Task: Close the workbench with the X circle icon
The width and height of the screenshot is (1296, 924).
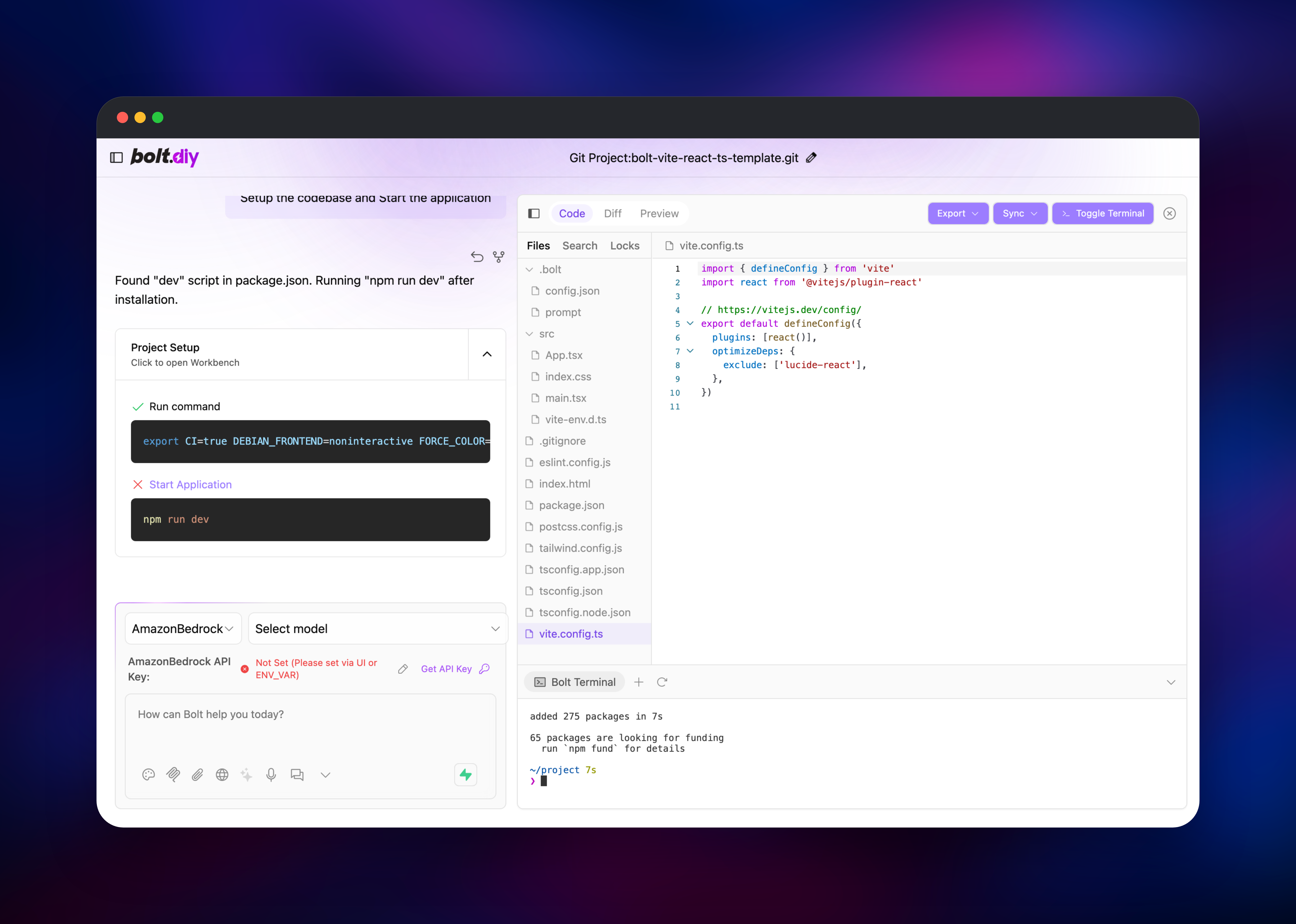Action: (x=1170, y=213)
